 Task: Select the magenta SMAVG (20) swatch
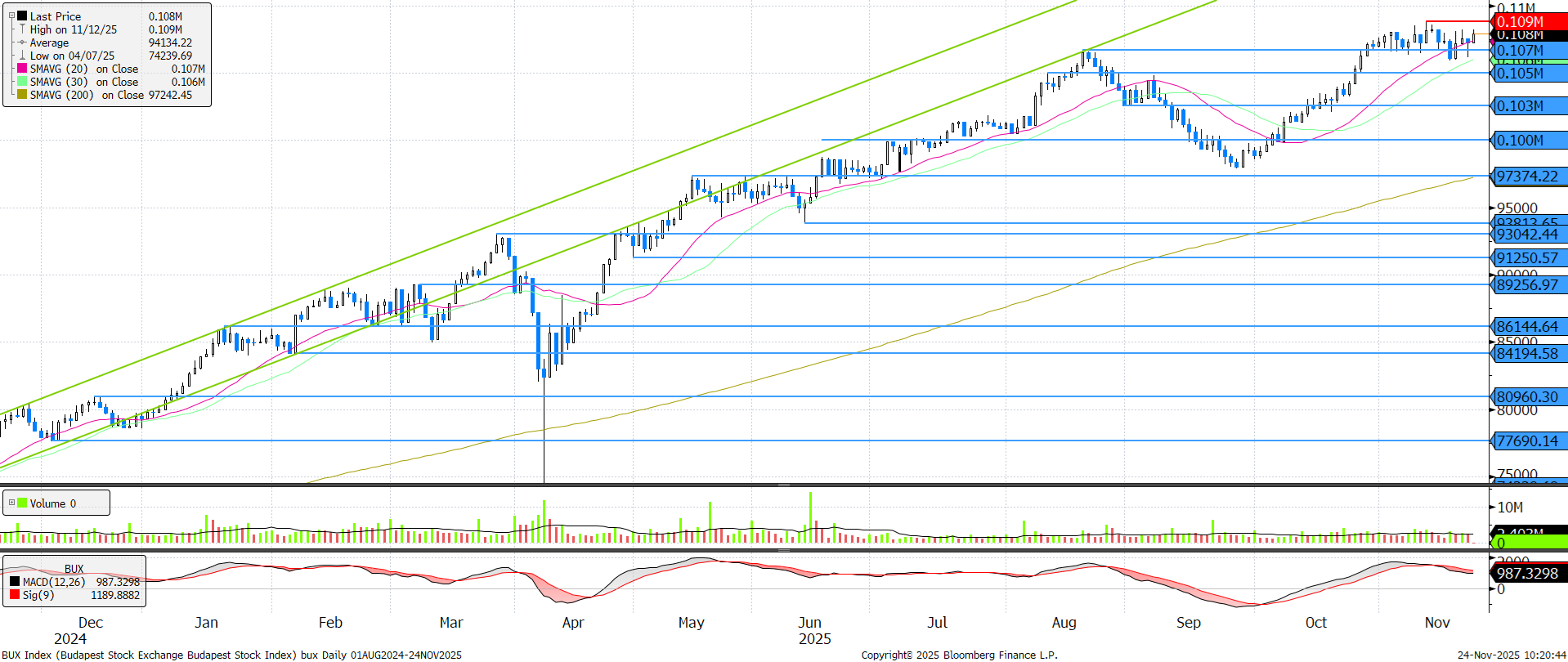[22, 69]
